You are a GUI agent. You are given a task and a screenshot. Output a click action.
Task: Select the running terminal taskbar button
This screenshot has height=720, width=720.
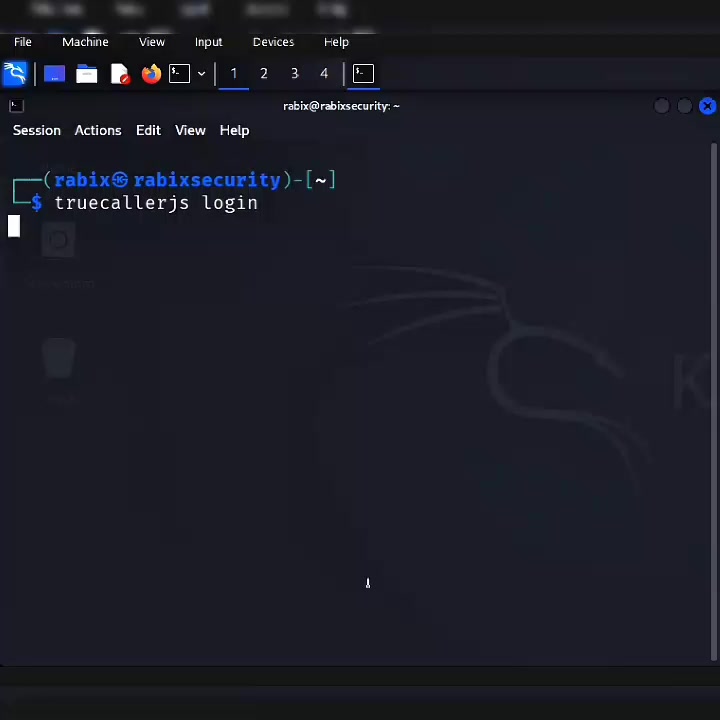point(363,74)
